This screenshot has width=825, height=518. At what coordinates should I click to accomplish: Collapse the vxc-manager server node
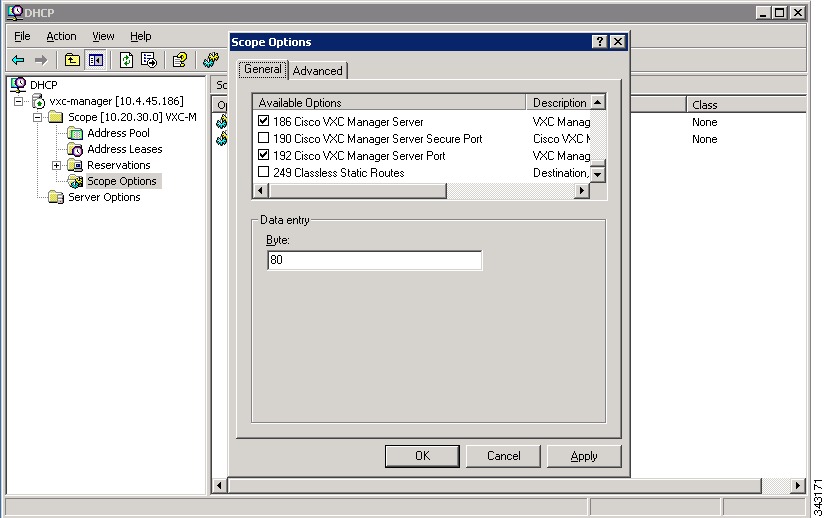[18, 101]
